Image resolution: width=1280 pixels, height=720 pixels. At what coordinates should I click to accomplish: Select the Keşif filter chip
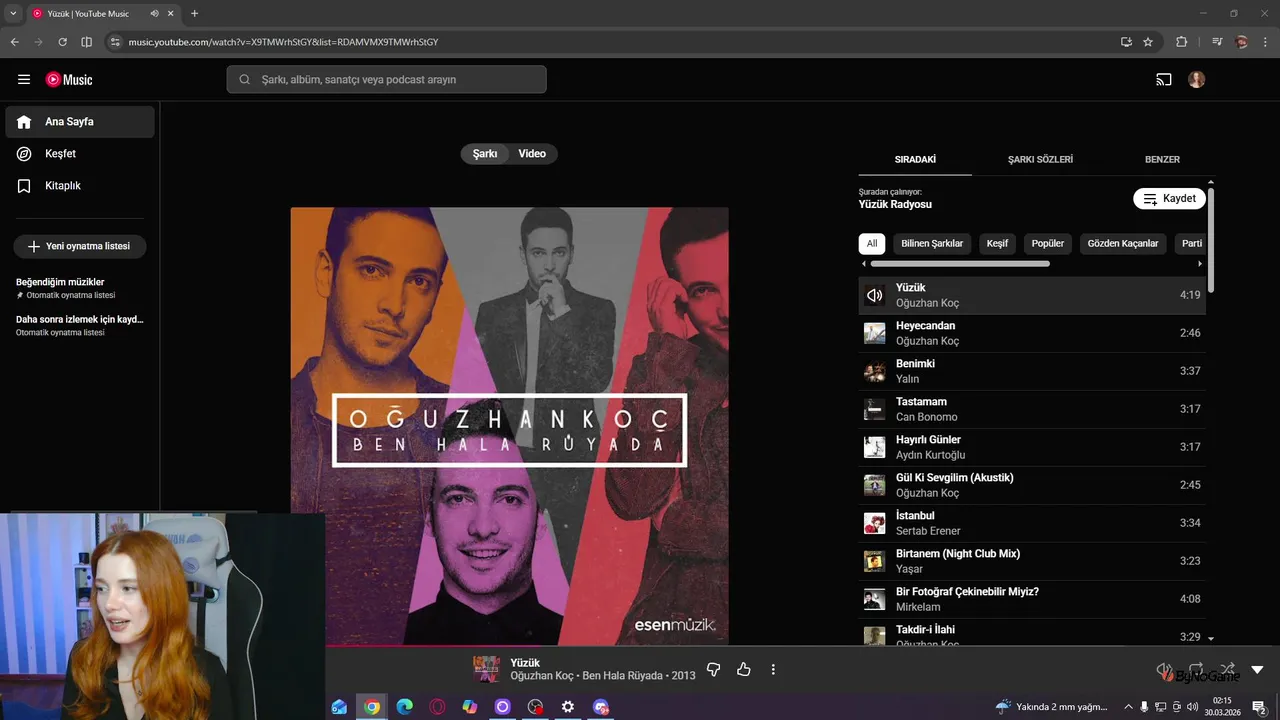997,243
